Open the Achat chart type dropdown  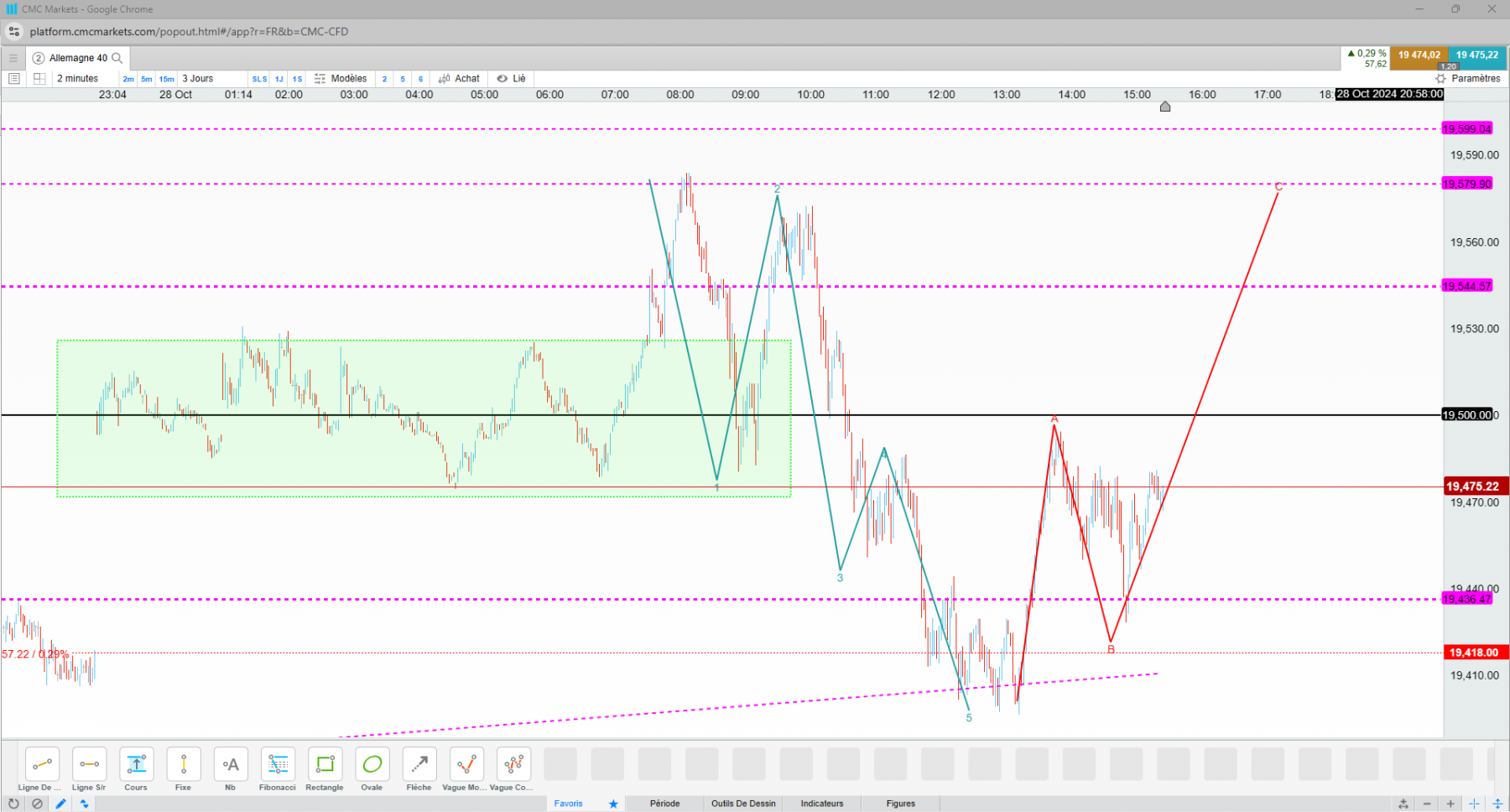[x=459, y=78]
